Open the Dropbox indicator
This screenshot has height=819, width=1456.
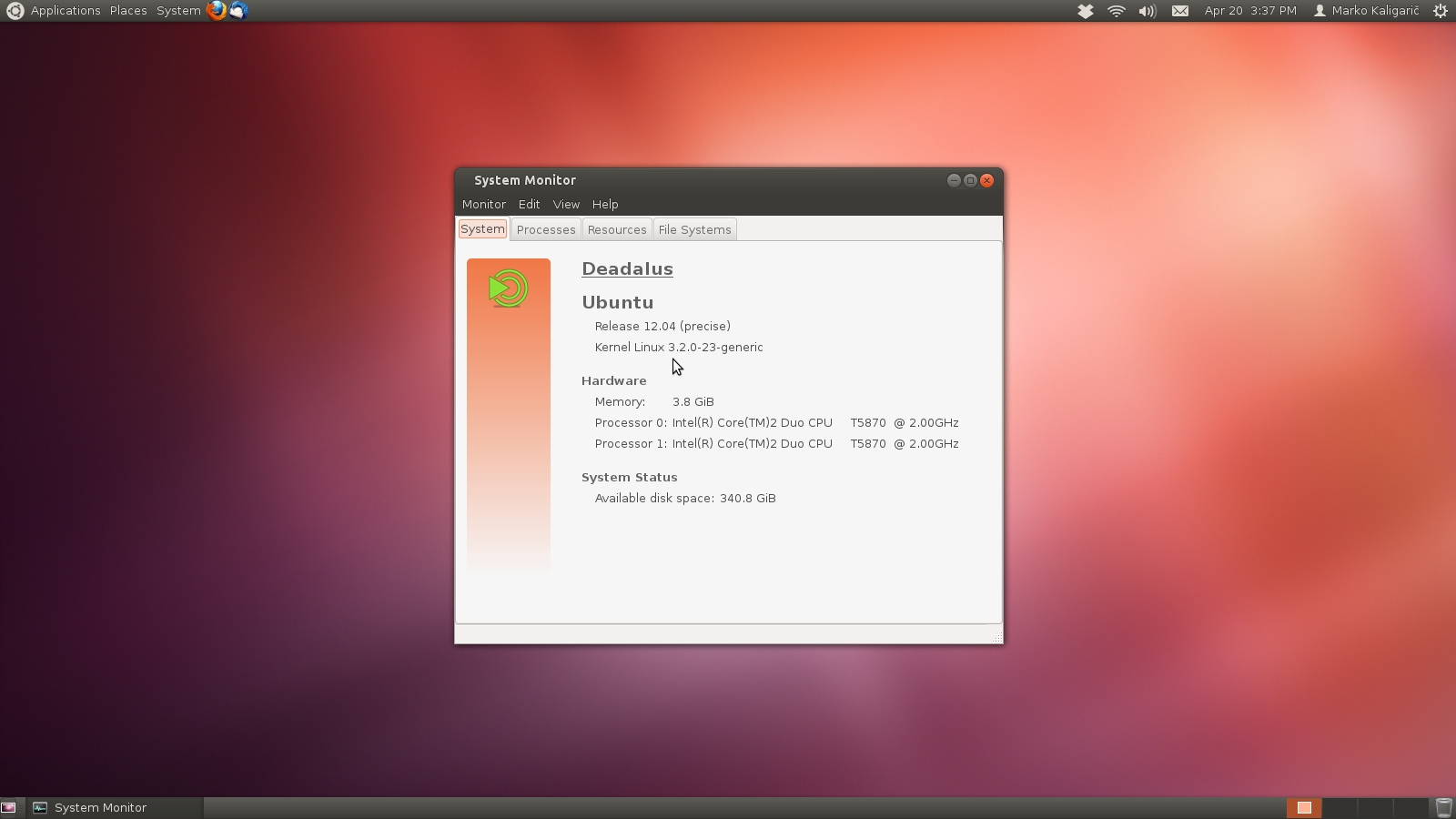(1086, 11)
